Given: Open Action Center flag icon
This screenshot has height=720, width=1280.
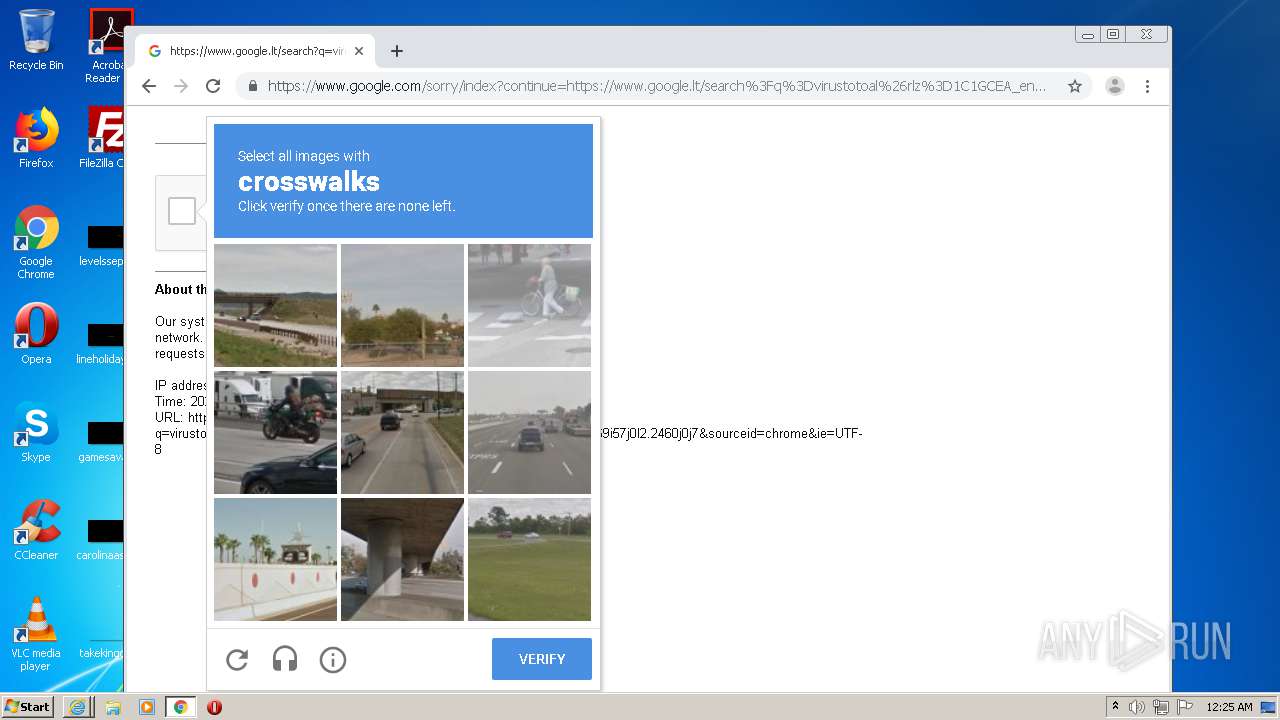Looking at the screenshot, I should click(x=1185, y=707).
